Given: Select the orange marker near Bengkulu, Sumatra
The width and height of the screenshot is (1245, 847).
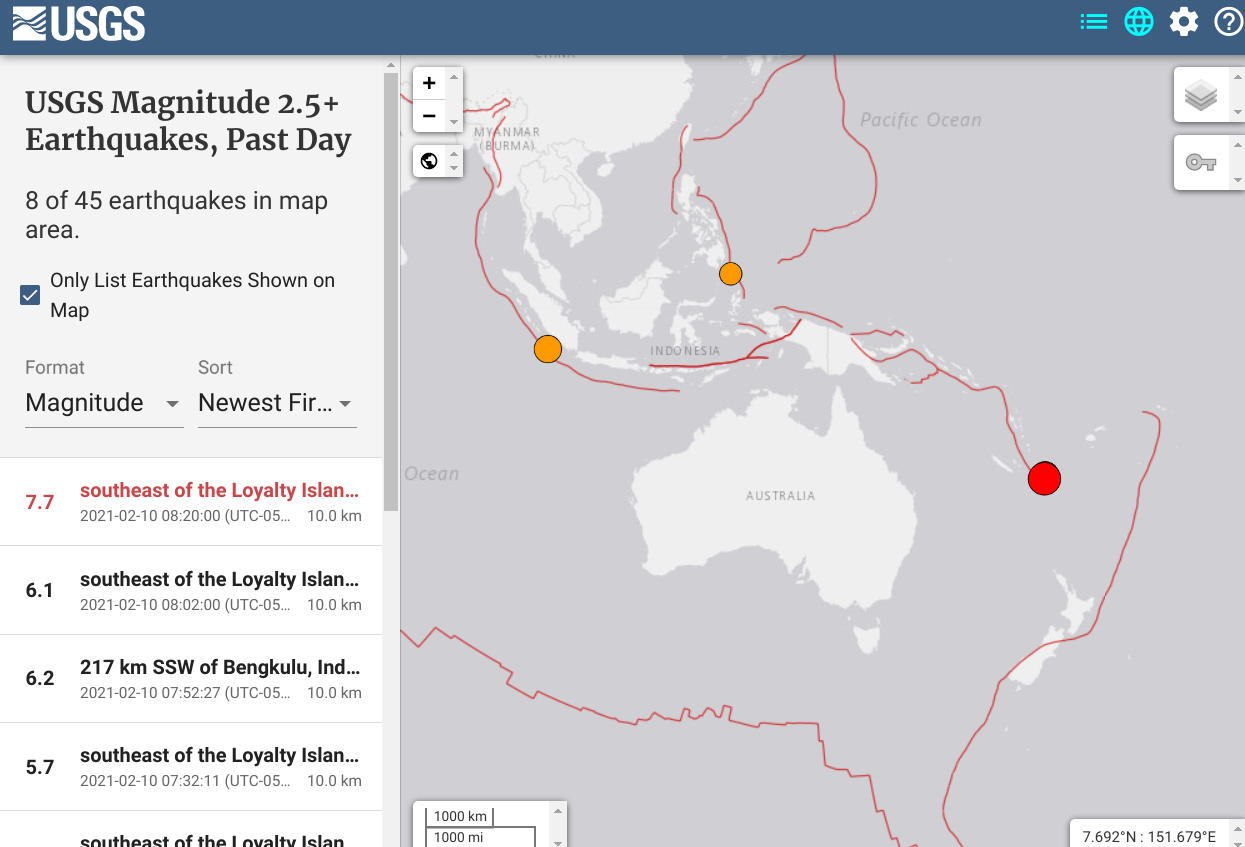Looking at the screenshot, I should point(547,349).
